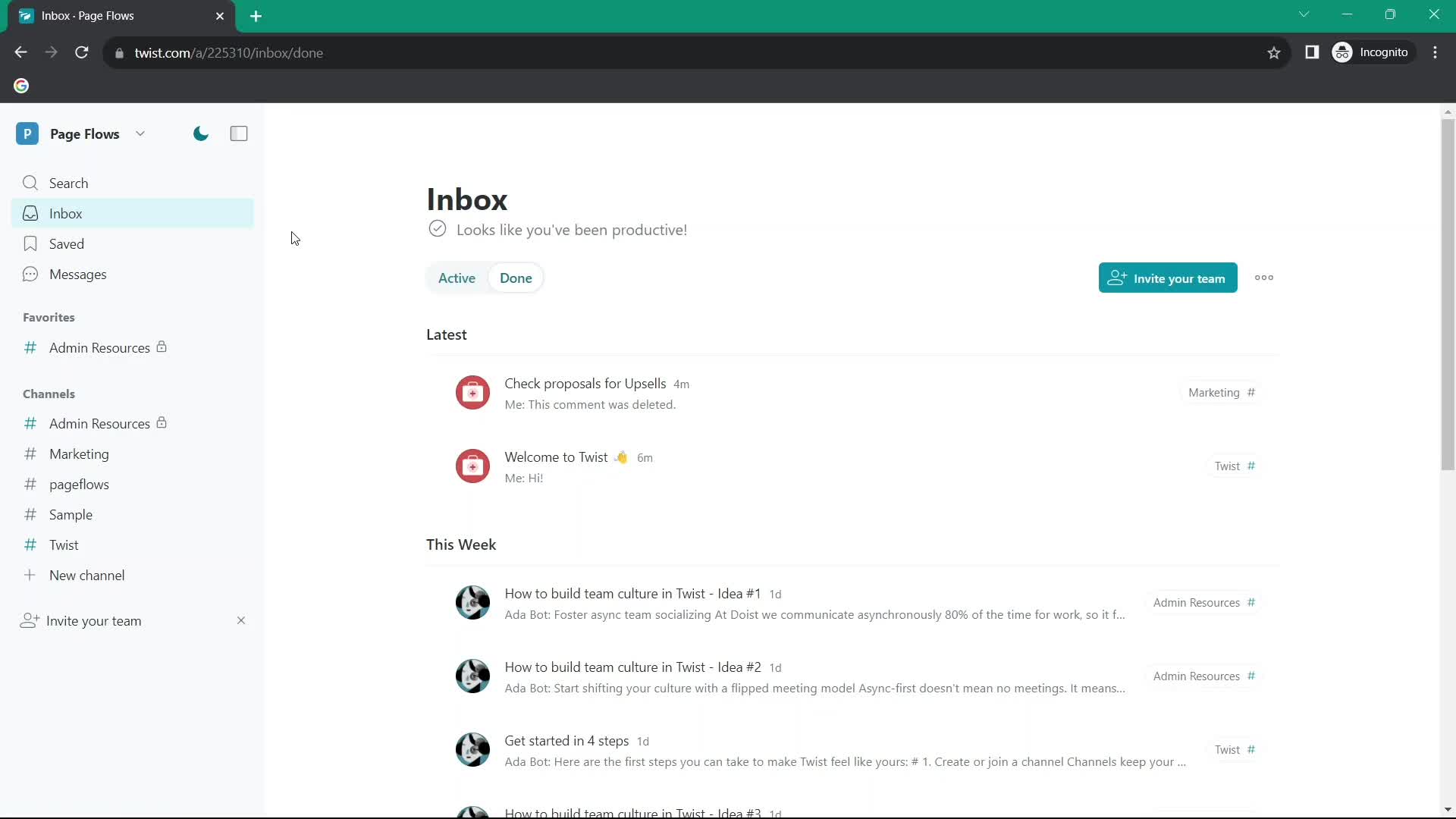Click the Invite your team button
Viewport: 1456px width, 819px height.
point(1168,278)
